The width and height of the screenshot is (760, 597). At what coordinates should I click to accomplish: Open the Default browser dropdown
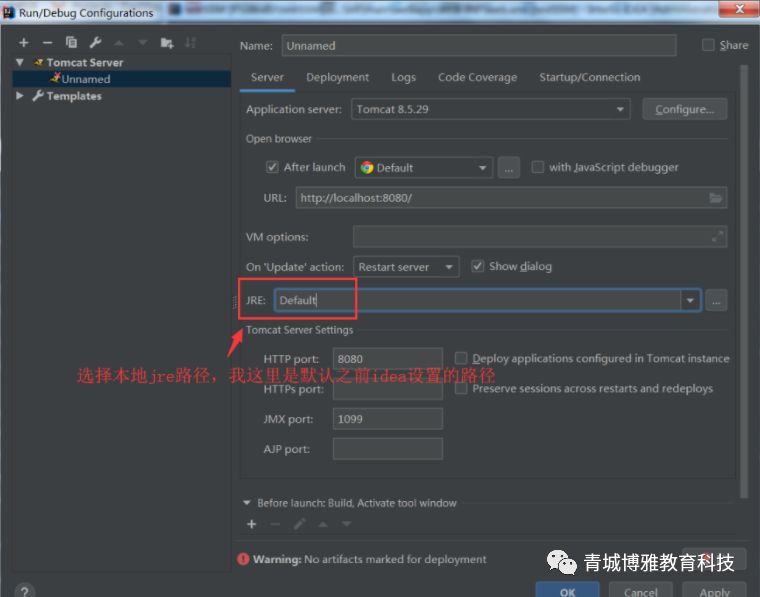[x=424, y=168]
